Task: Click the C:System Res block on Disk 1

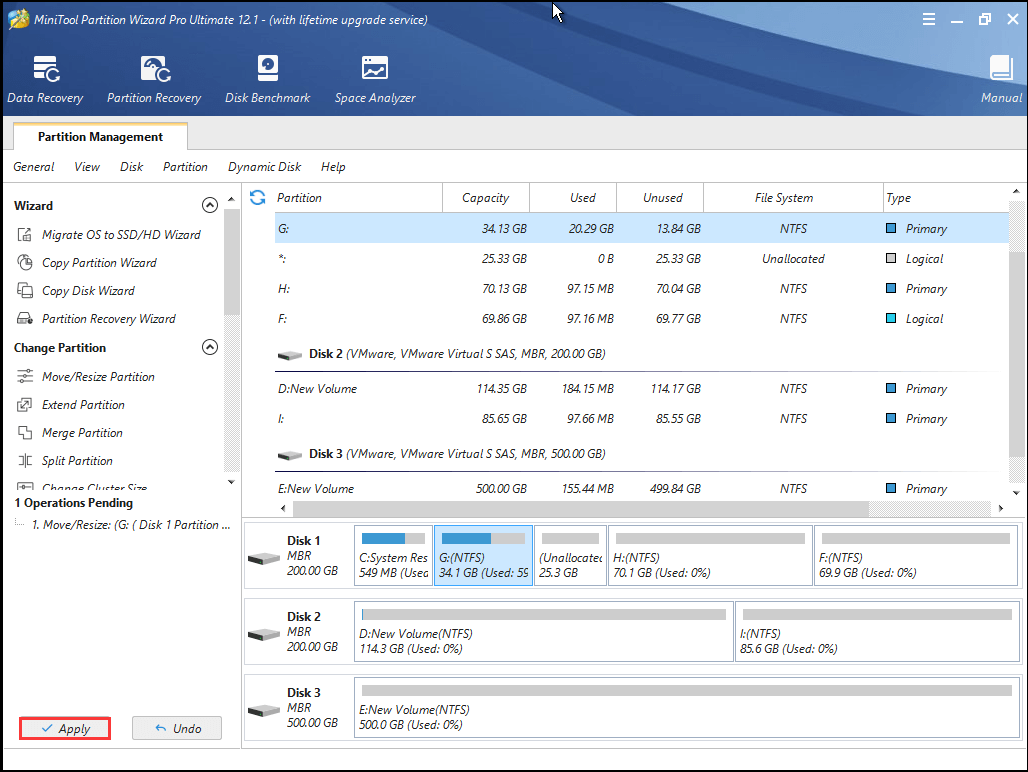Action: (393, 555)
